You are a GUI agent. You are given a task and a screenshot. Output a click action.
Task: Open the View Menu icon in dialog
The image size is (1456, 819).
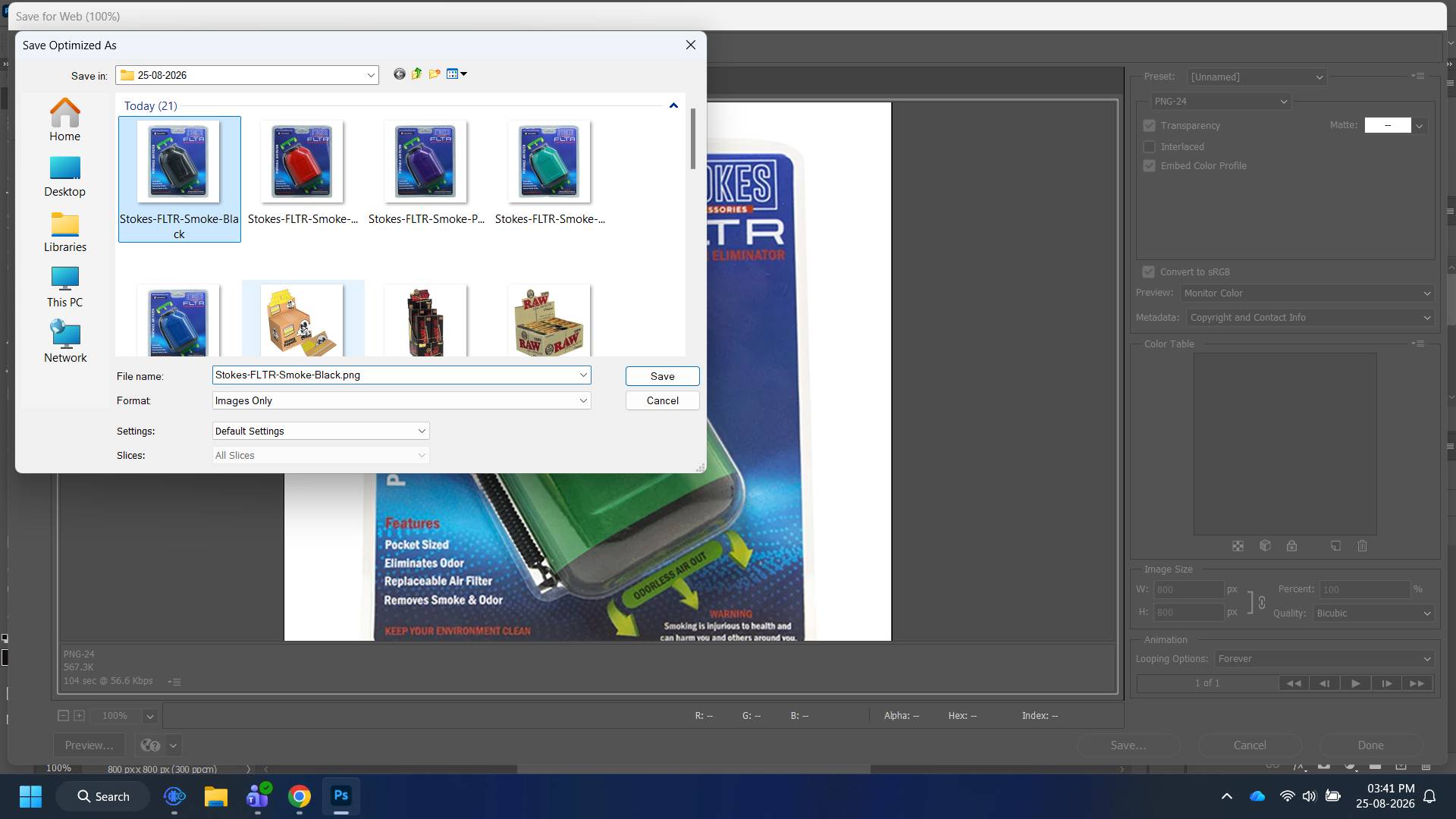pos(457,74)
